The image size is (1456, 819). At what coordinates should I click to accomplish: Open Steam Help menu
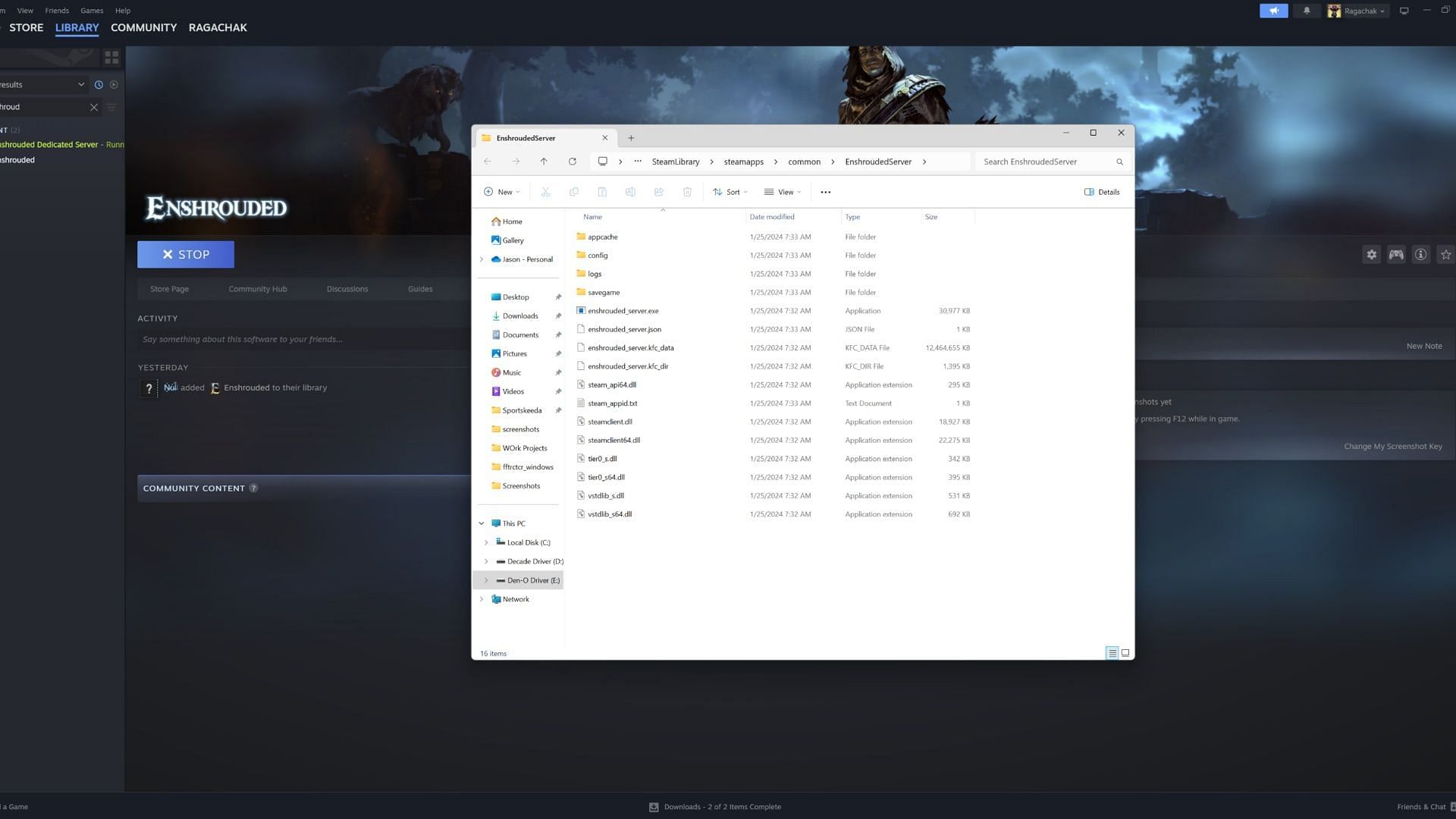123,11
